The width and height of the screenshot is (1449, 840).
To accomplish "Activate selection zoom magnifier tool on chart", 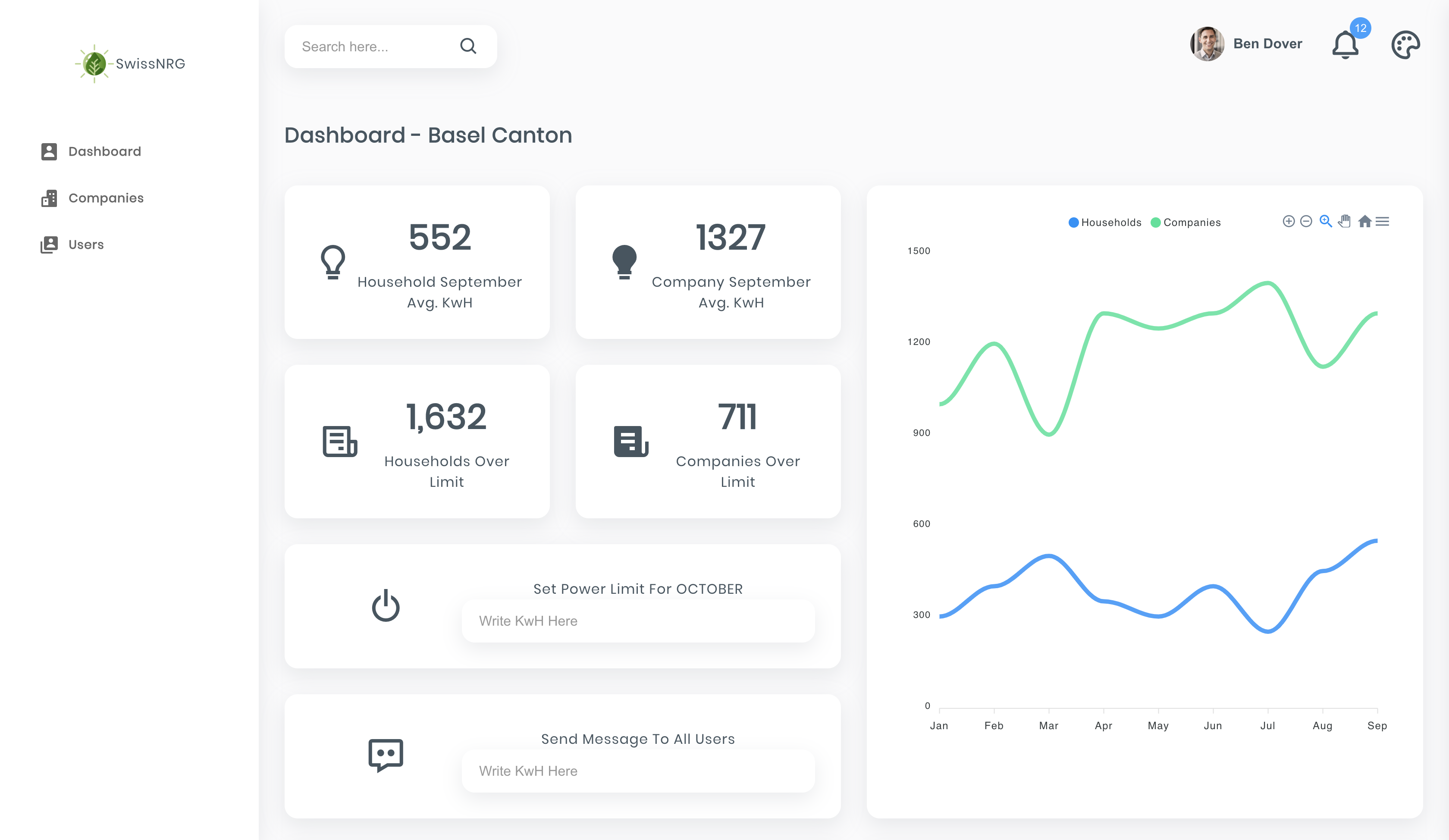I will 1325,221.
